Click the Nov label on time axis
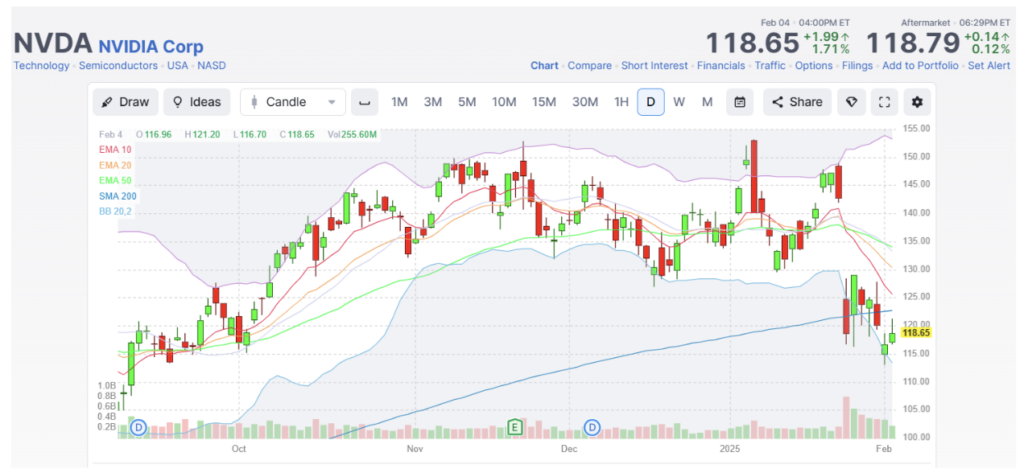The width and height of the screenshot is (1024, 473). pos(415,449)
